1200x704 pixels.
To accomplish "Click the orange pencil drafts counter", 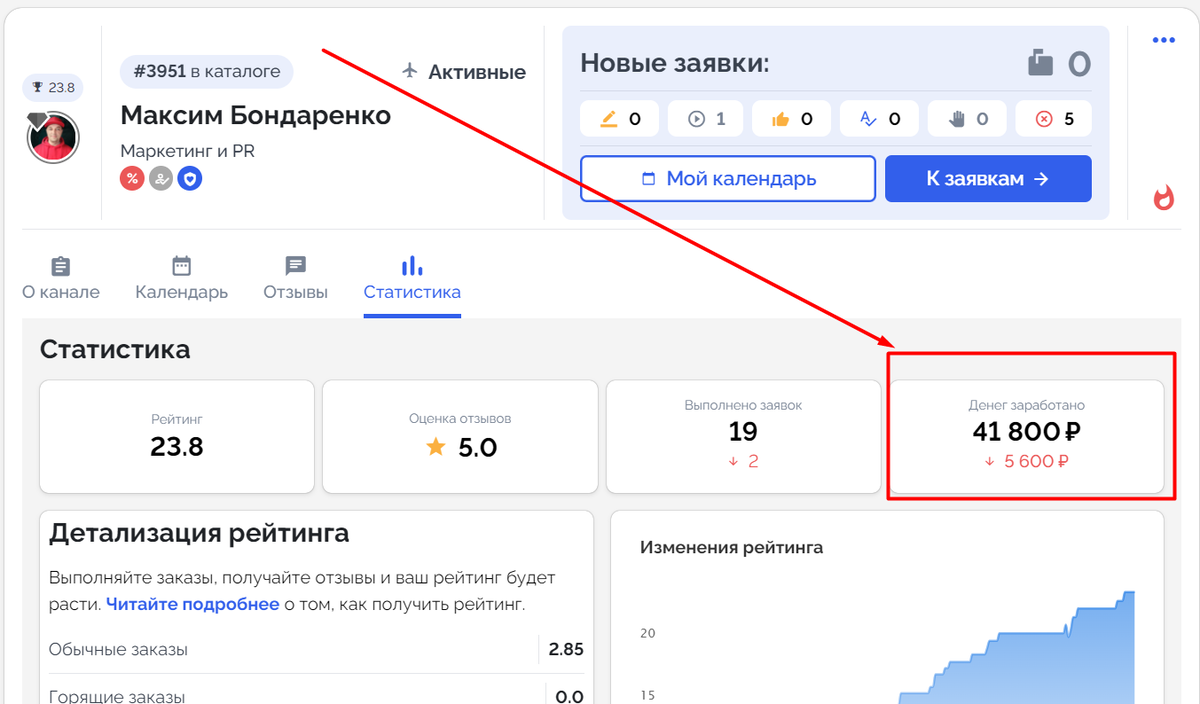I will [620, 120].
